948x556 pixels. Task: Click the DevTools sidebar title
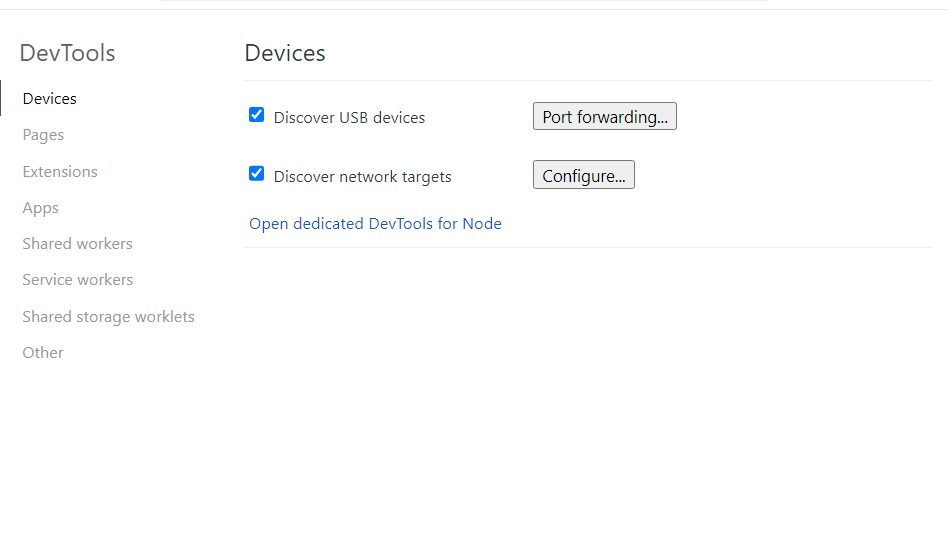point(67,53)
